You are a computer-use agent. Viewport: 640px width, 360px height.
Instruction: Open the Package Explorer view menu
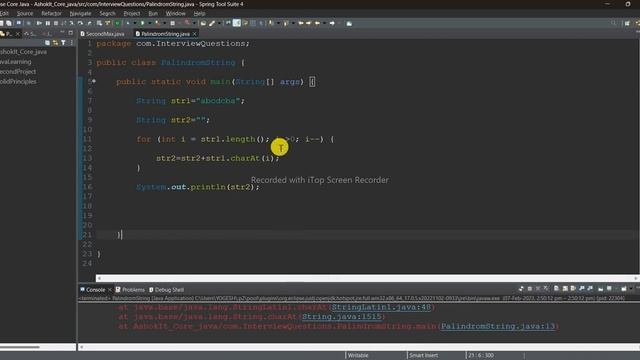71,42
